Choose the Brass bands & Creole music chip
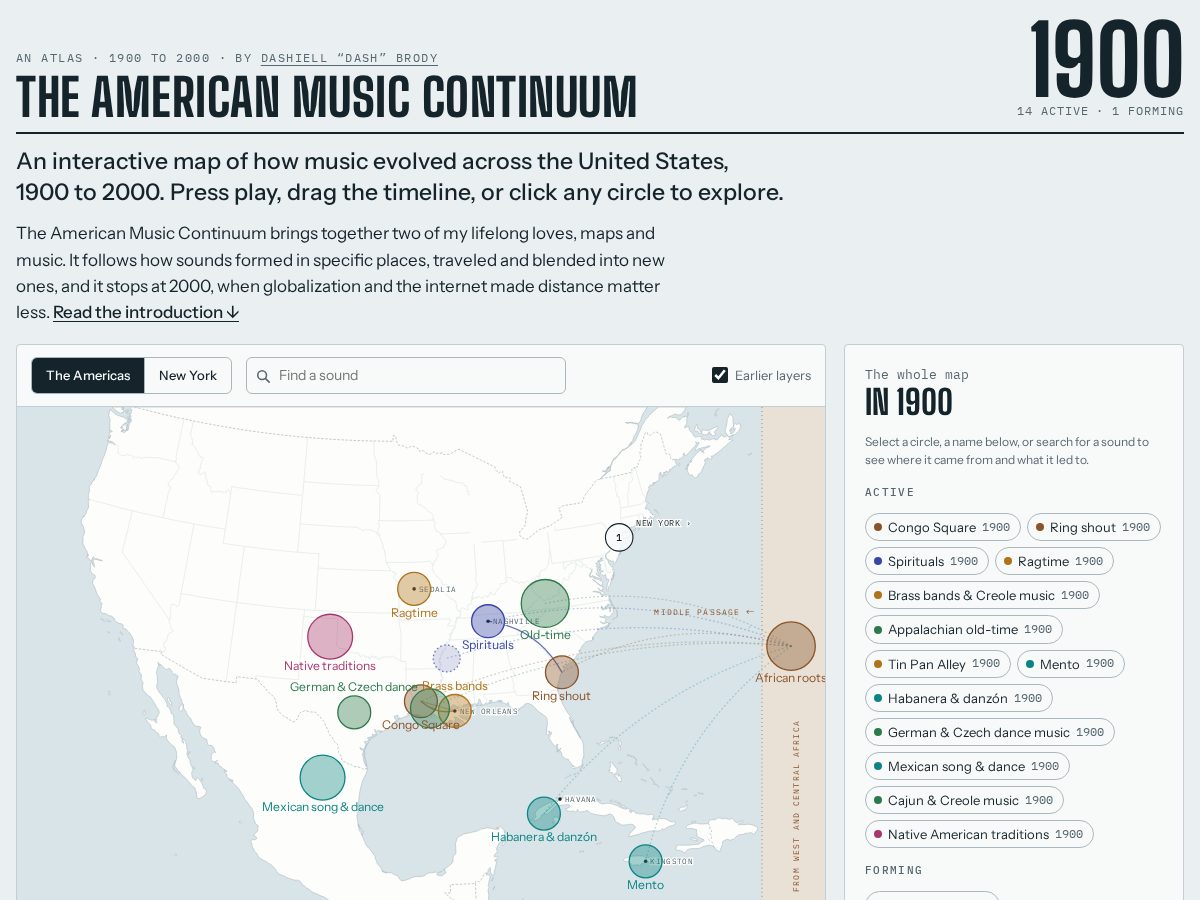 tap(982, 595)
